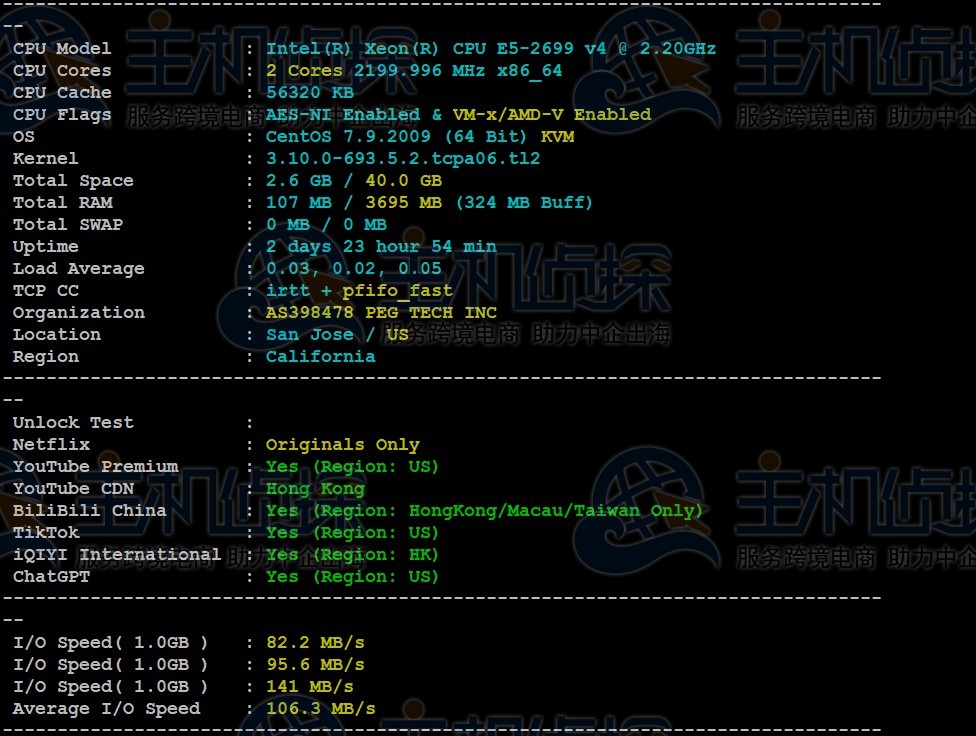This screenshot has width=976, height=736.
Task: Select the Average I/O Speed label
Action: [106, 709]
